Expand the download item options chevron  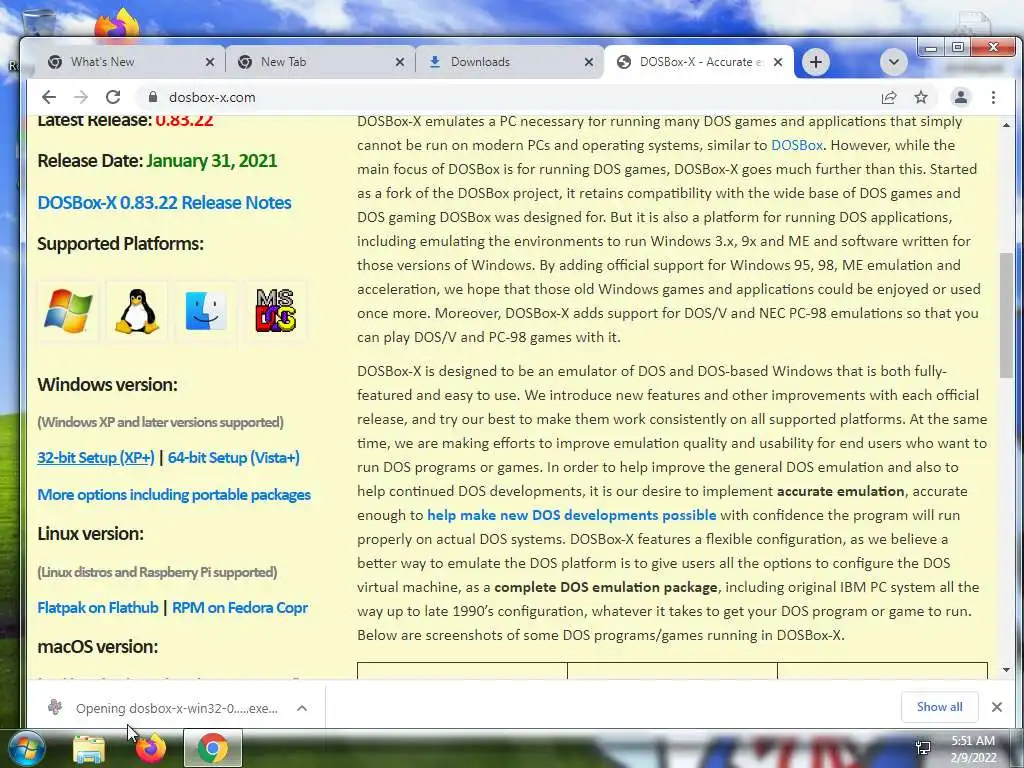302,708
